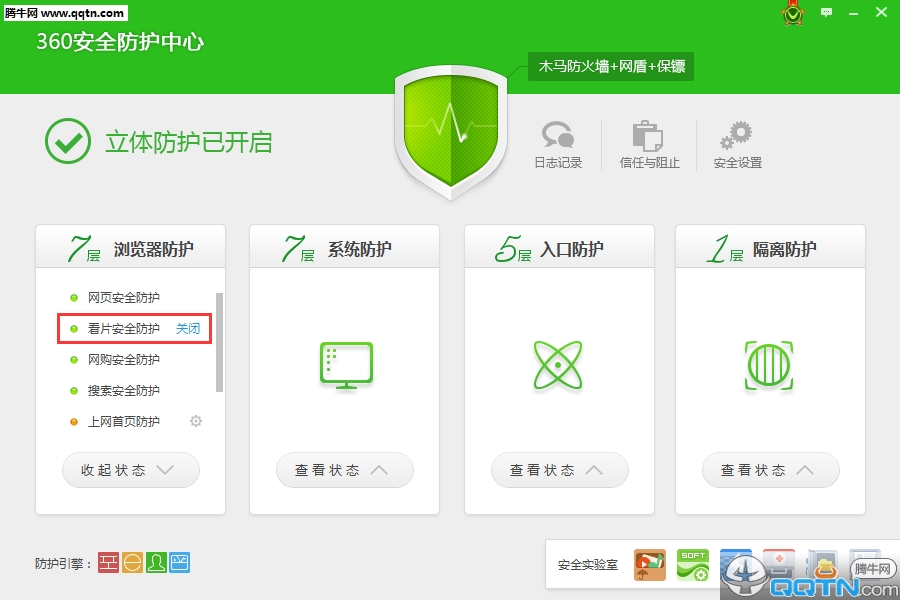The image size is (900, 600).
Task: Open the red-cross first aid kit icon
Action: pyautogui.click(x=779, y=564)
